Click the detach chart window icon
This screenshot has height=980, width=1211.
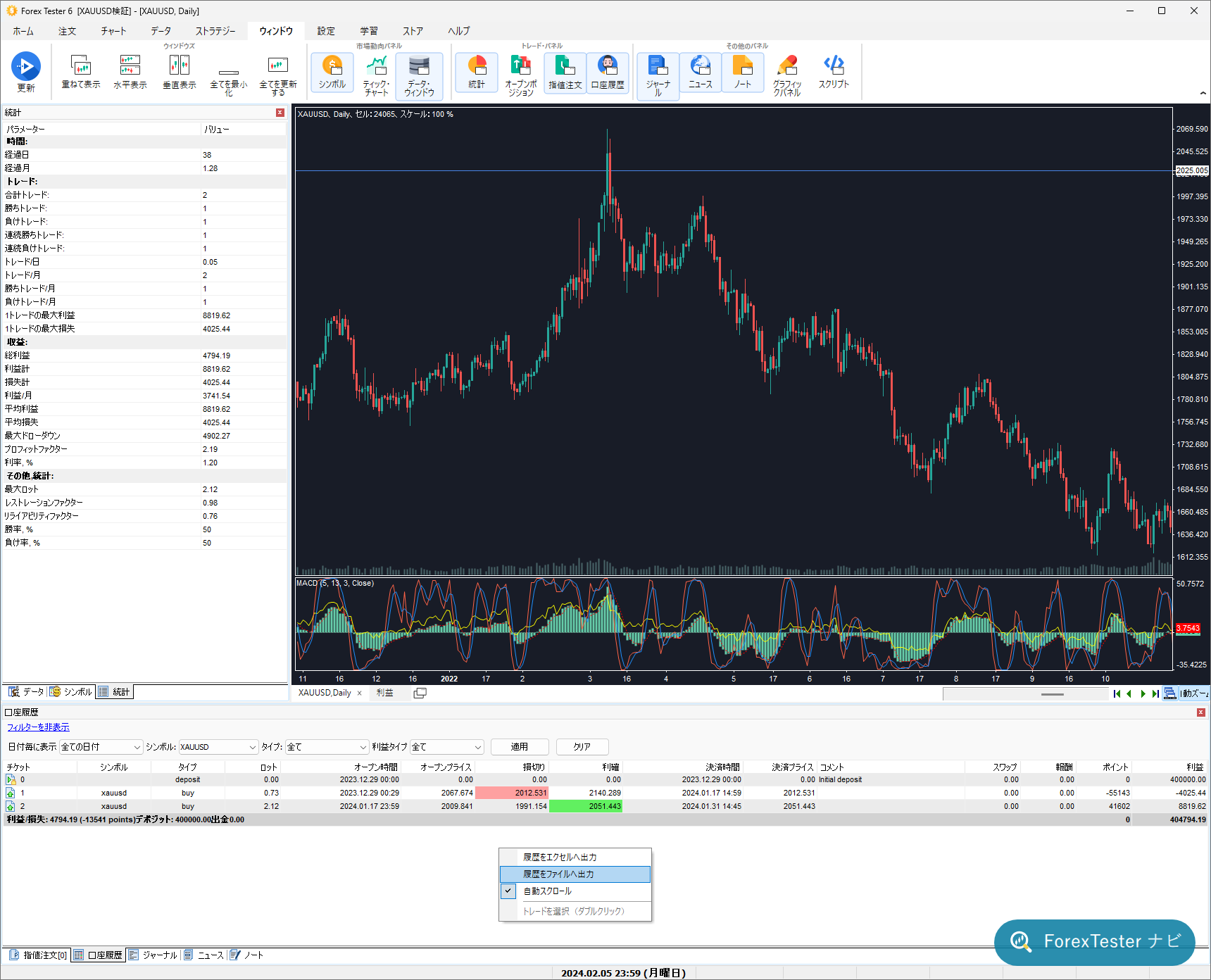[x=420, y=693]
